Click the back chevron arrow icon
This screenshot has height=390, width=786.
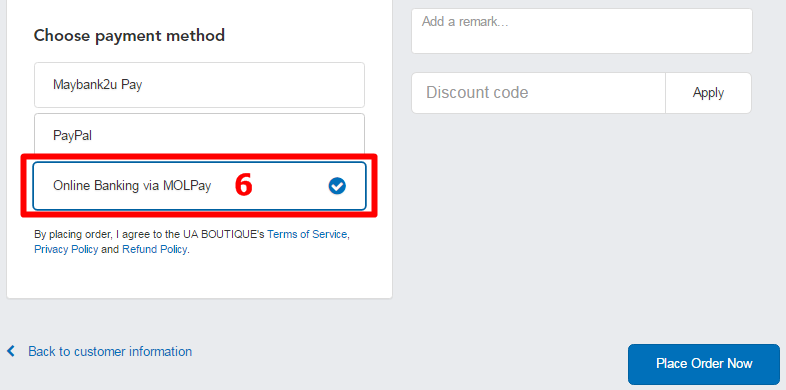(x=11, y=351)
